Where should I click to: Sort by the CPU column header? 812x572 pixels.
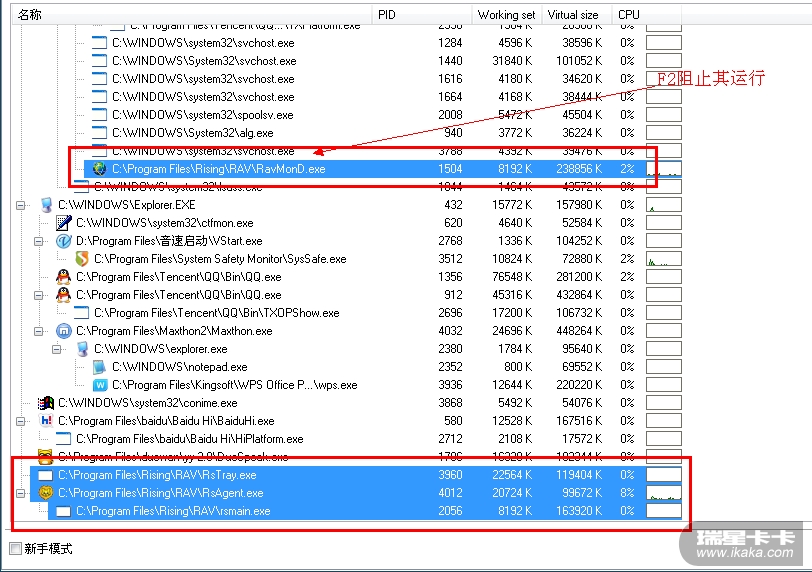pos(646,14)
